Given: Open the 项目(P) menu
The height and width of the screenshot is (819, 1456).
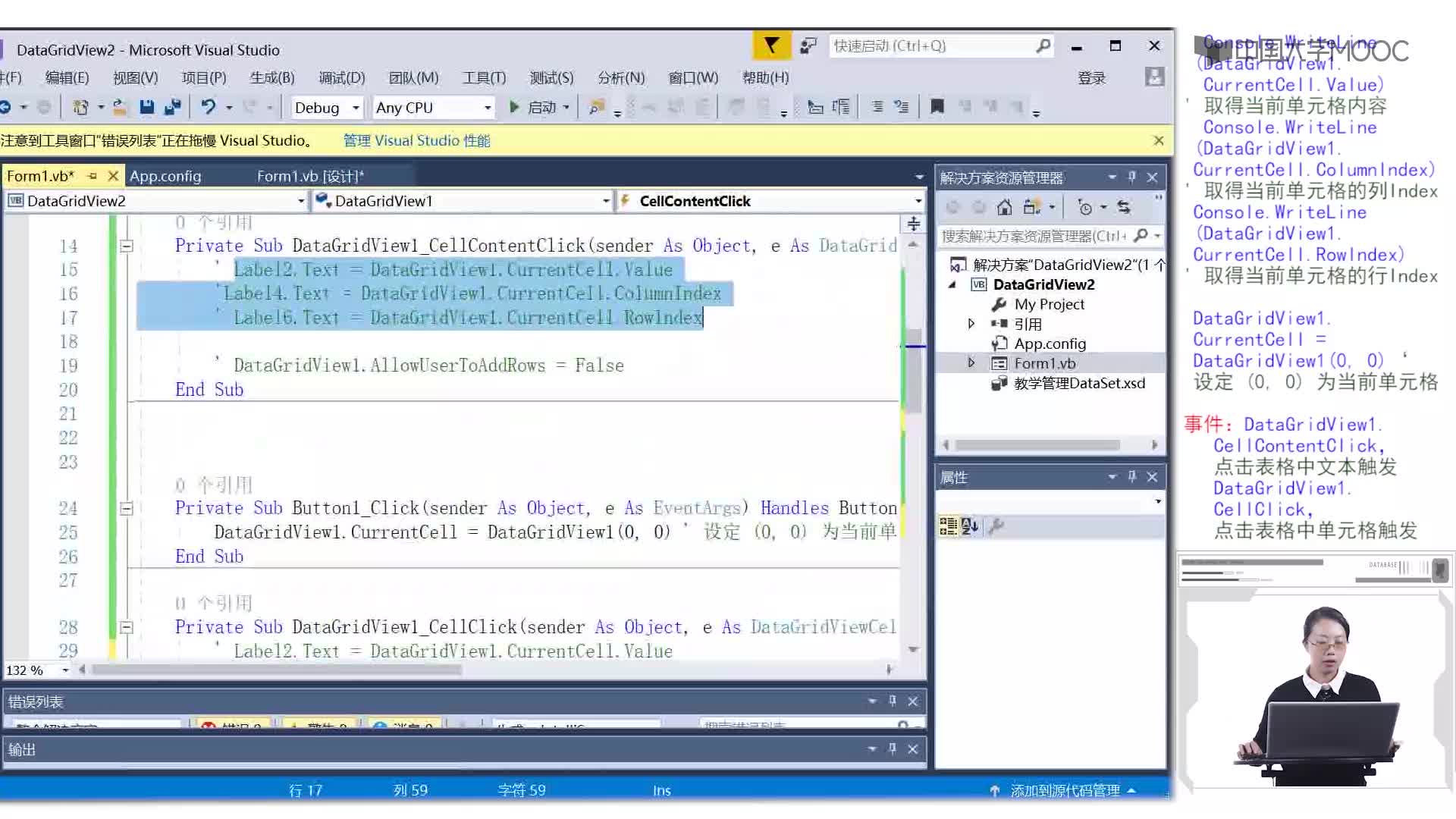Looking at the screenshot, I should (204, 77).
